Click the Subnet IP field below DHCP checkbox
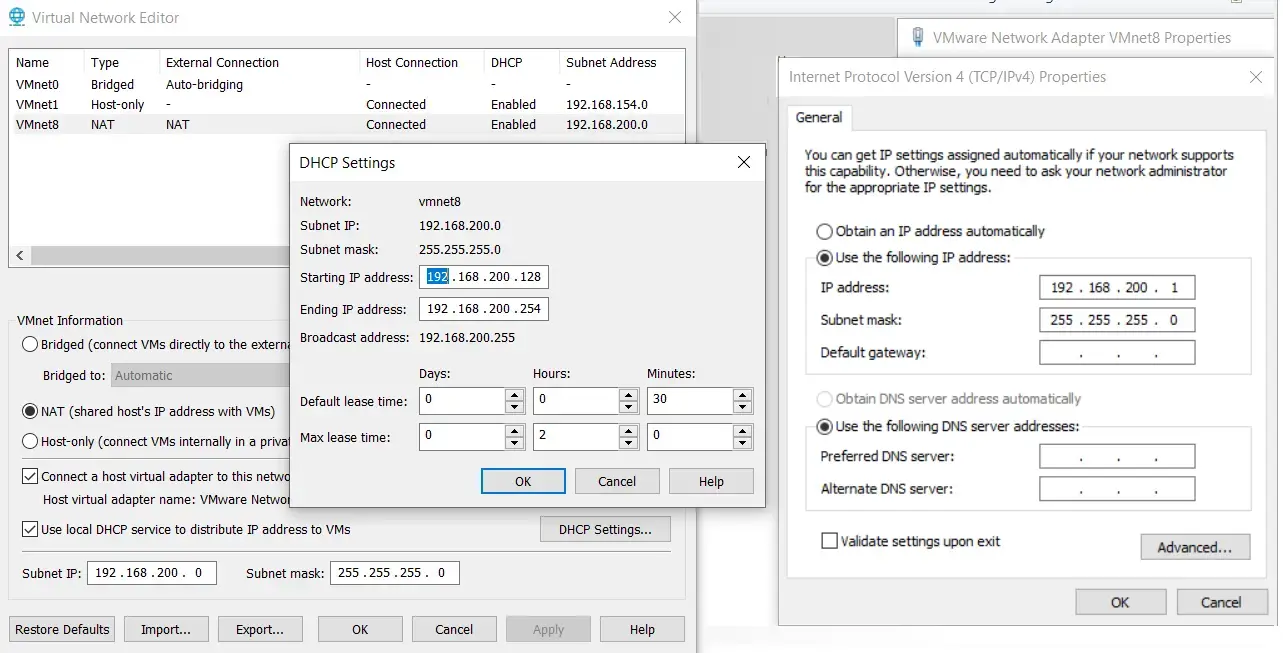The width and height of the screenshot is (1283, 653). (x=152, y=573)
